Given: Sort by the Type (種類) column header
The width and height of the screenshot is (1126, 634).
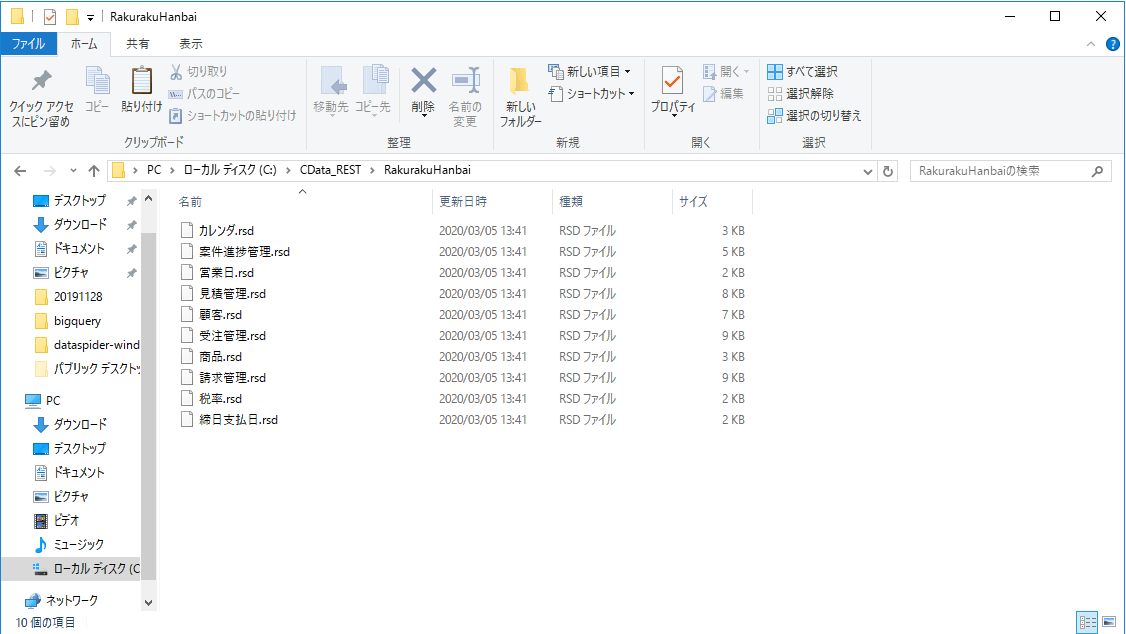Looking at the screenshot, I should pyautogui.click(x=571, y=202).
